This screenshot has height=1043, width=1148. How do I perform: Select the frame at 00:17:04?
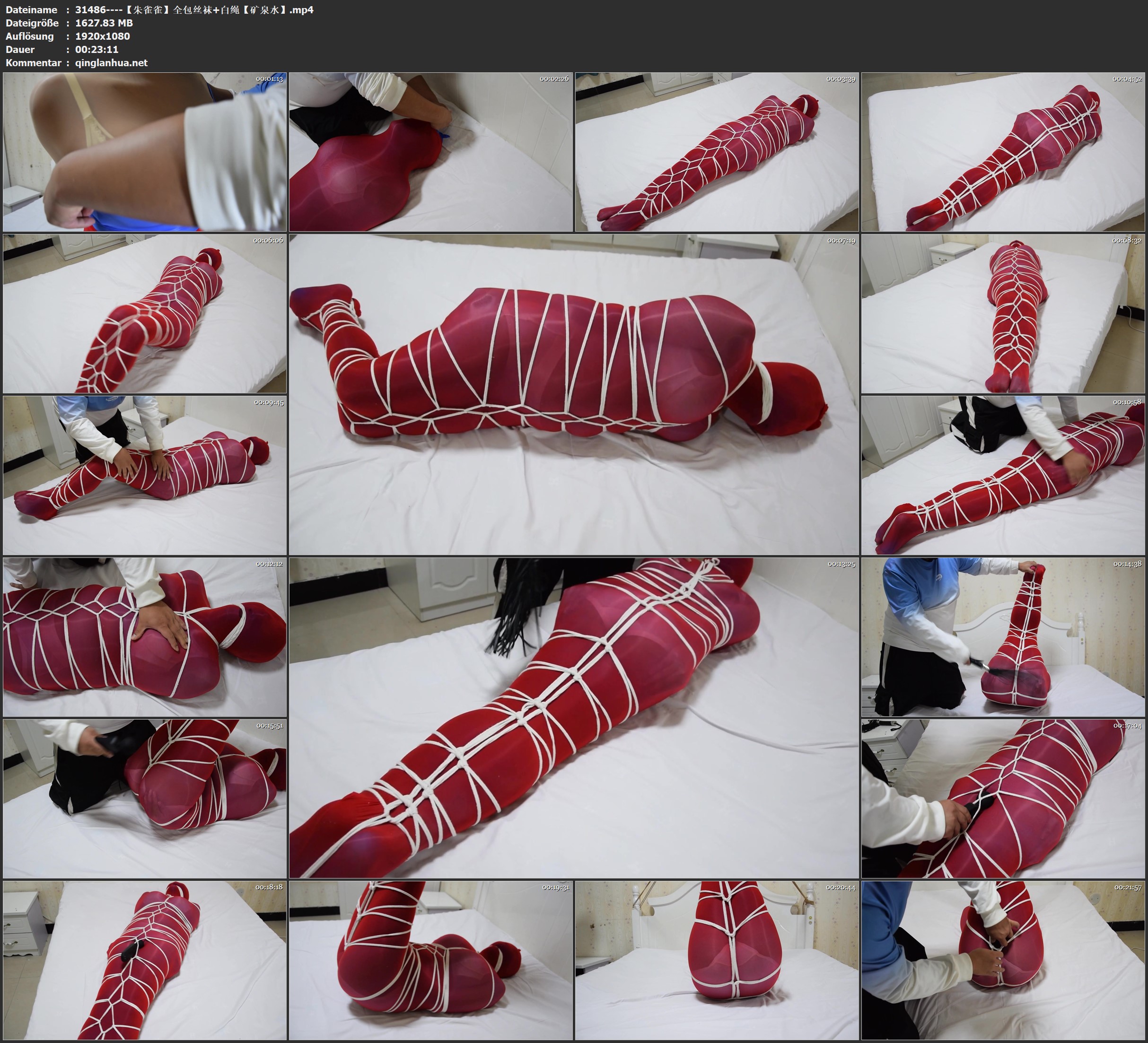click(1003, 798)
